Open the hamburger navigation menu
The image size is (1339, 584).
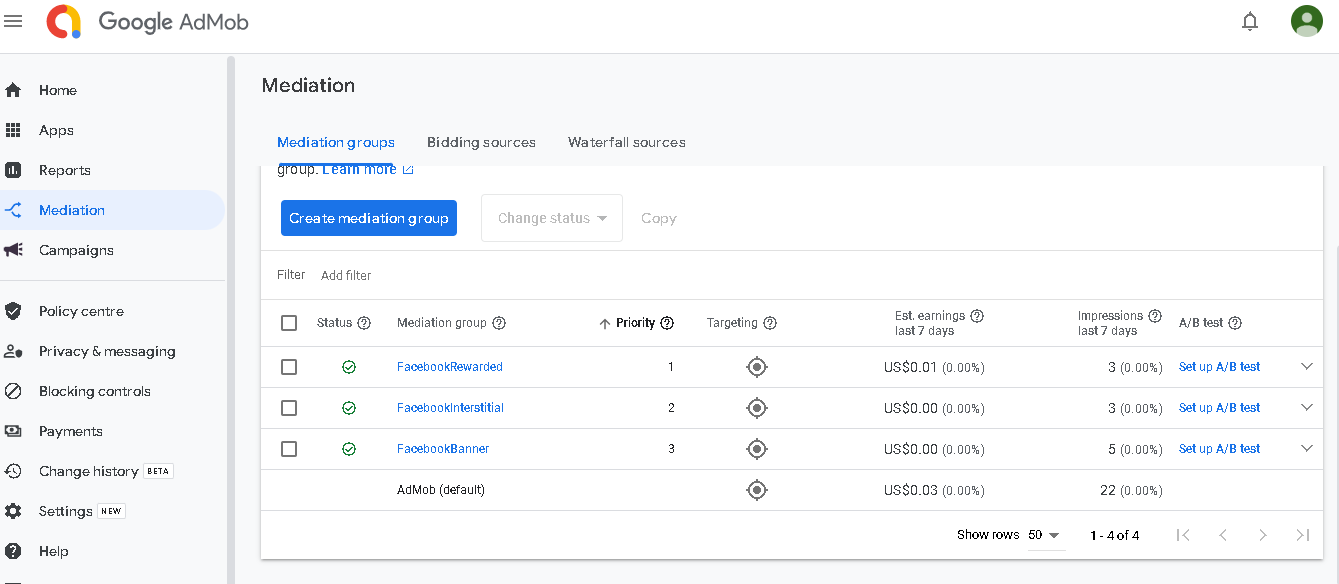tap(14, 21)
